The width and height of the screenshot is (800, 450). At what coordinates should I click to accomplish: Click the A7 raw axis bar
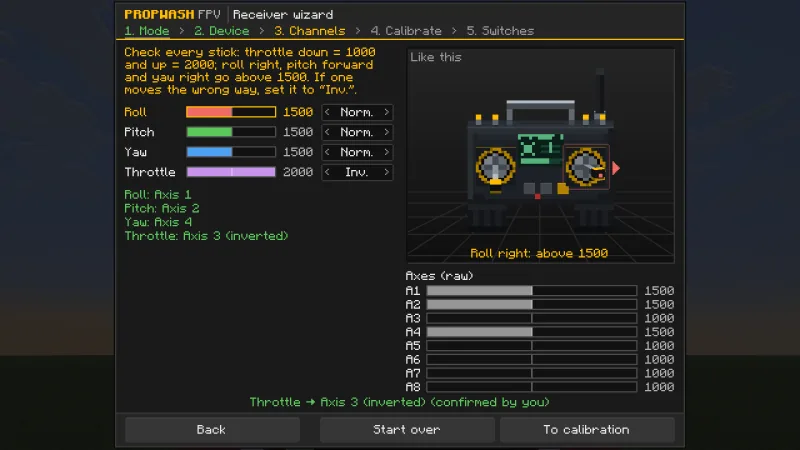pos(532,373)
